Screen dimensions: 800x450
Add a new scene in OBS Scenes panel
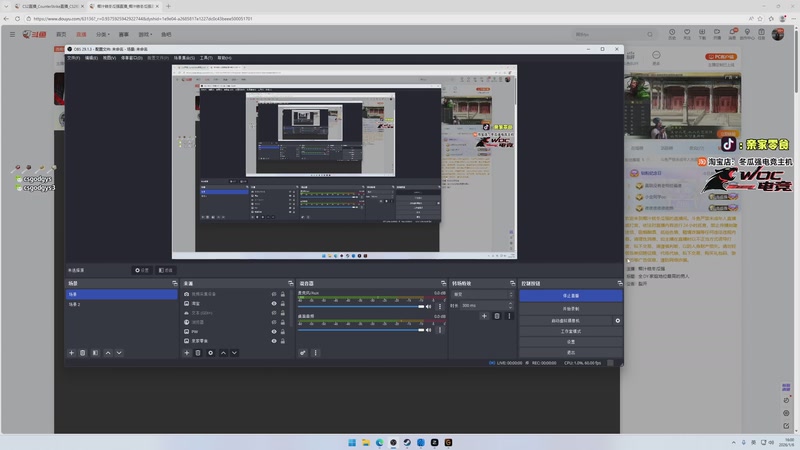click(x=71, y=353)
